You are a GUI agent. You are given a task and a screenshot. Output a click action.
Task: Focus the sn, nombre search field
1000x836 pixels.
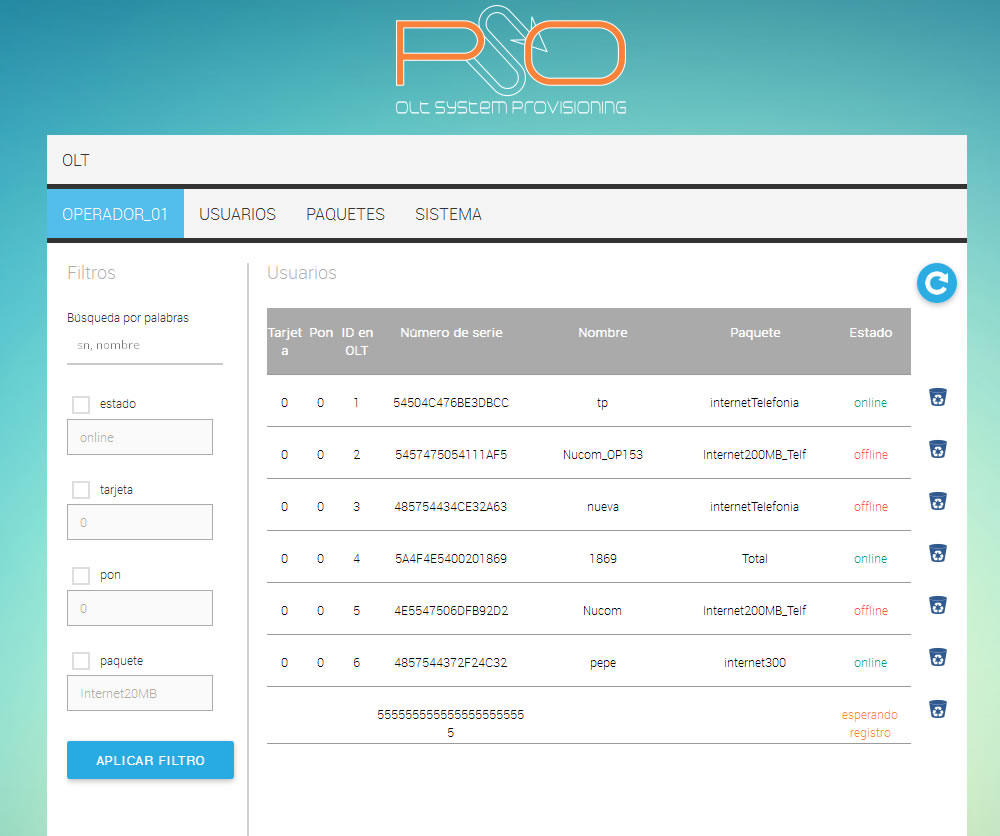pyautogui.click(x=145, y=345)
